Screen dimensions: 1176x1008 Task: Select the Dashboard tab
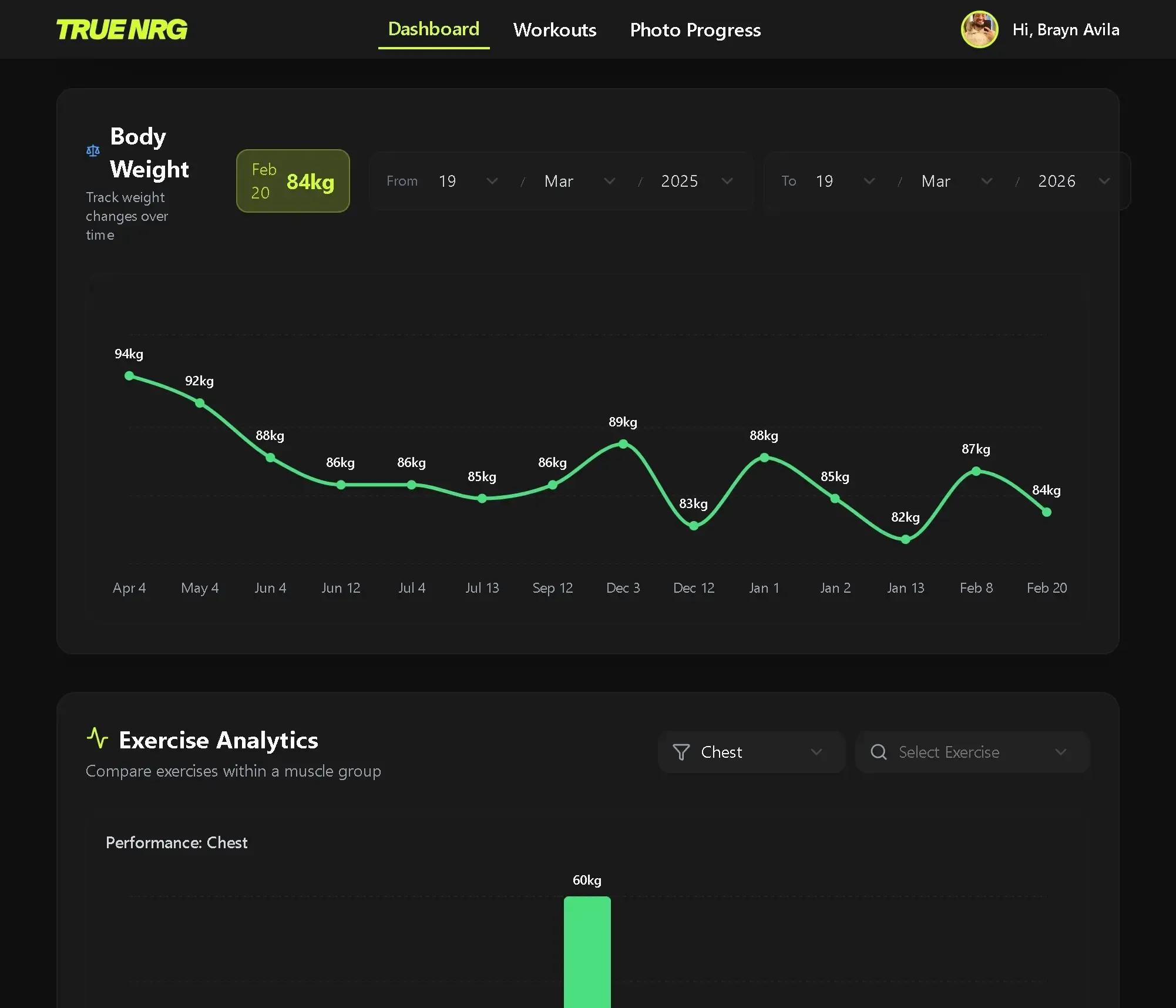(x=434, y=29)
